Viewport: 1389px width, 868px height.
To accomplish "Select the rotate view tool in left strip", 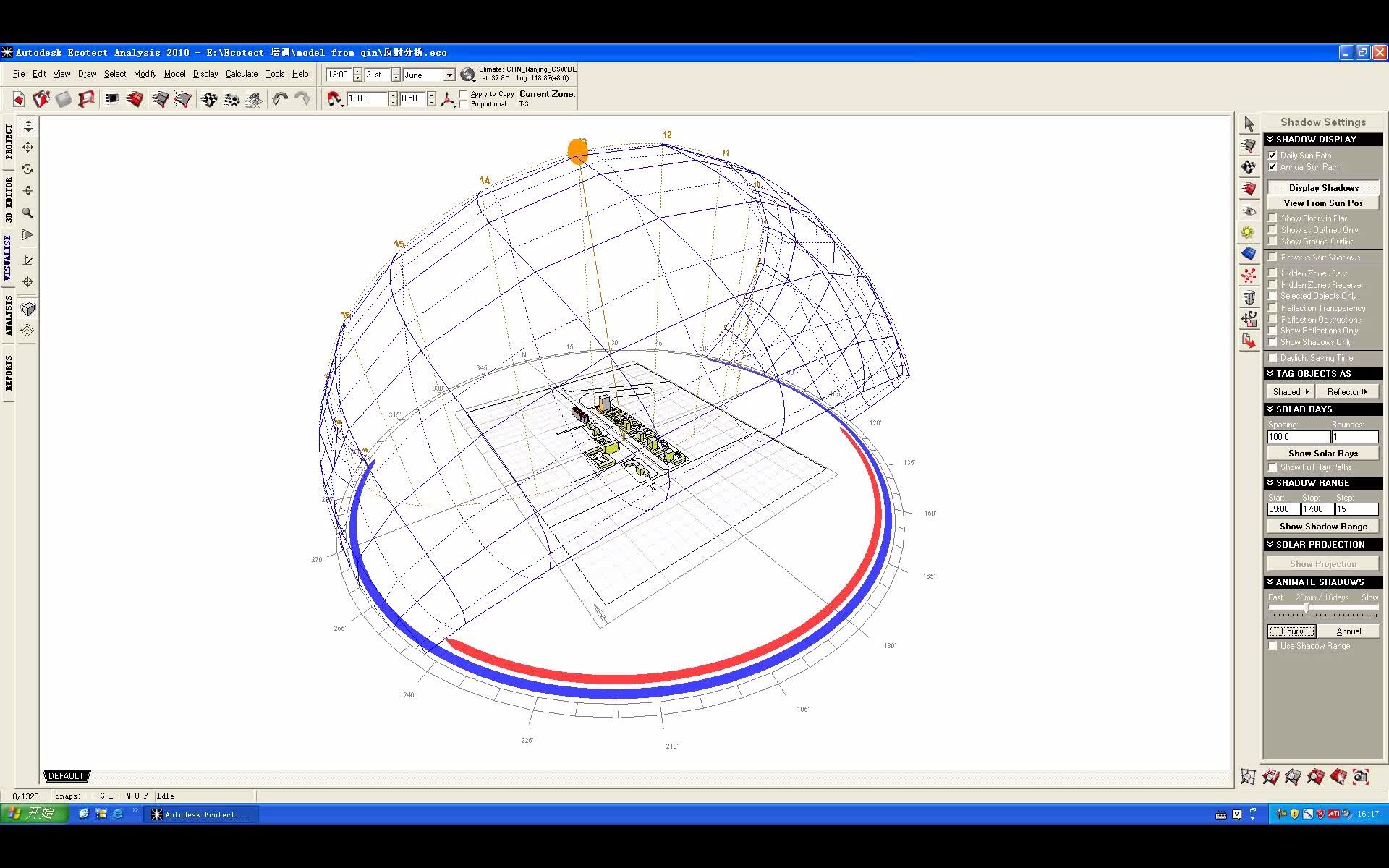I will coord(27,169).
